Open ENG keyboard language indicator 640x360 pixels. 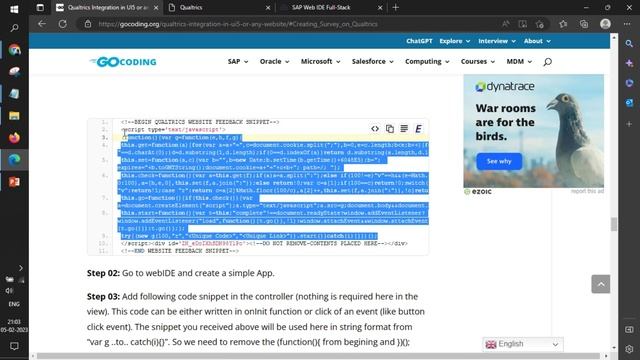click(14, 304)
